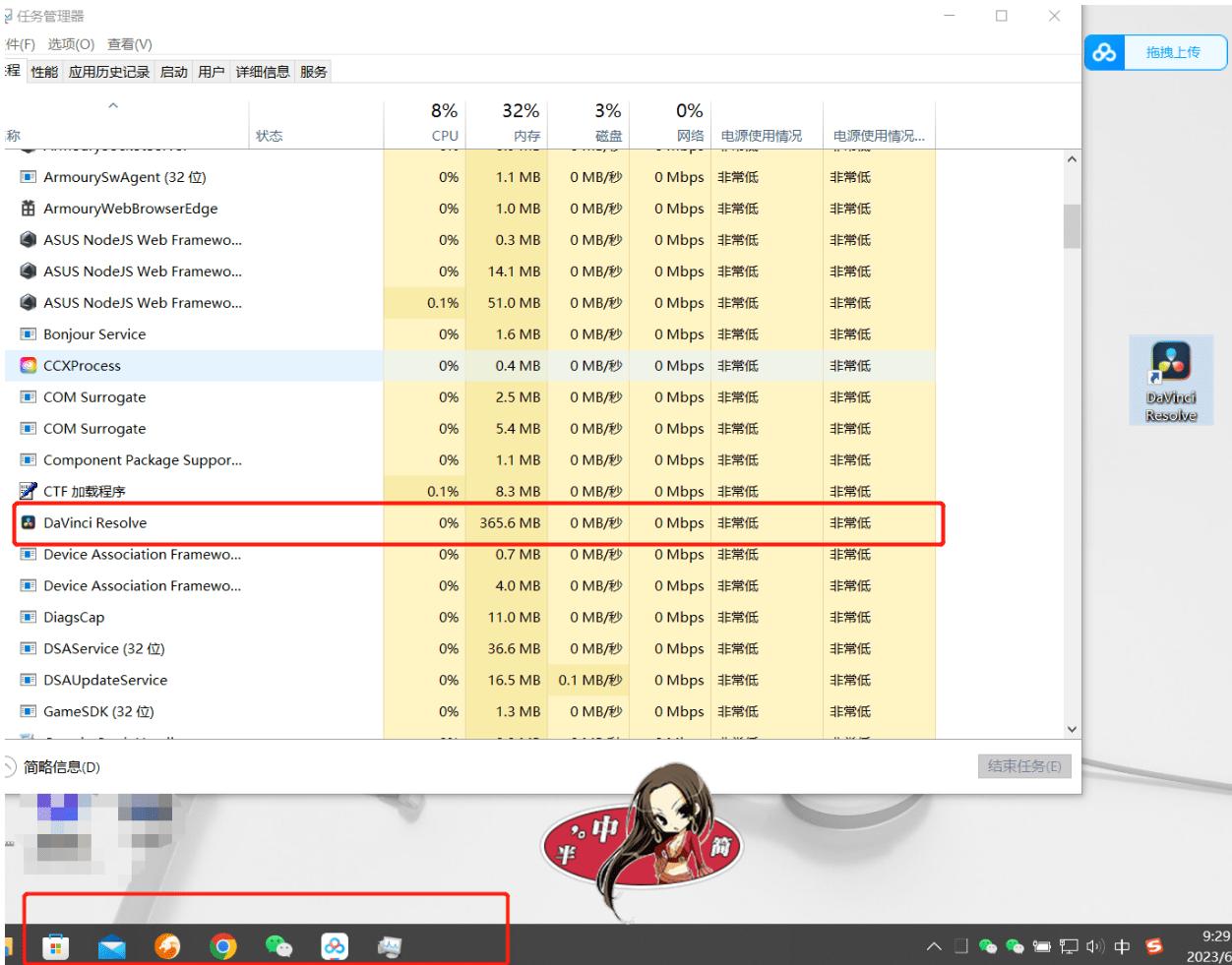Show hidden system tray icons

(934, 947)
